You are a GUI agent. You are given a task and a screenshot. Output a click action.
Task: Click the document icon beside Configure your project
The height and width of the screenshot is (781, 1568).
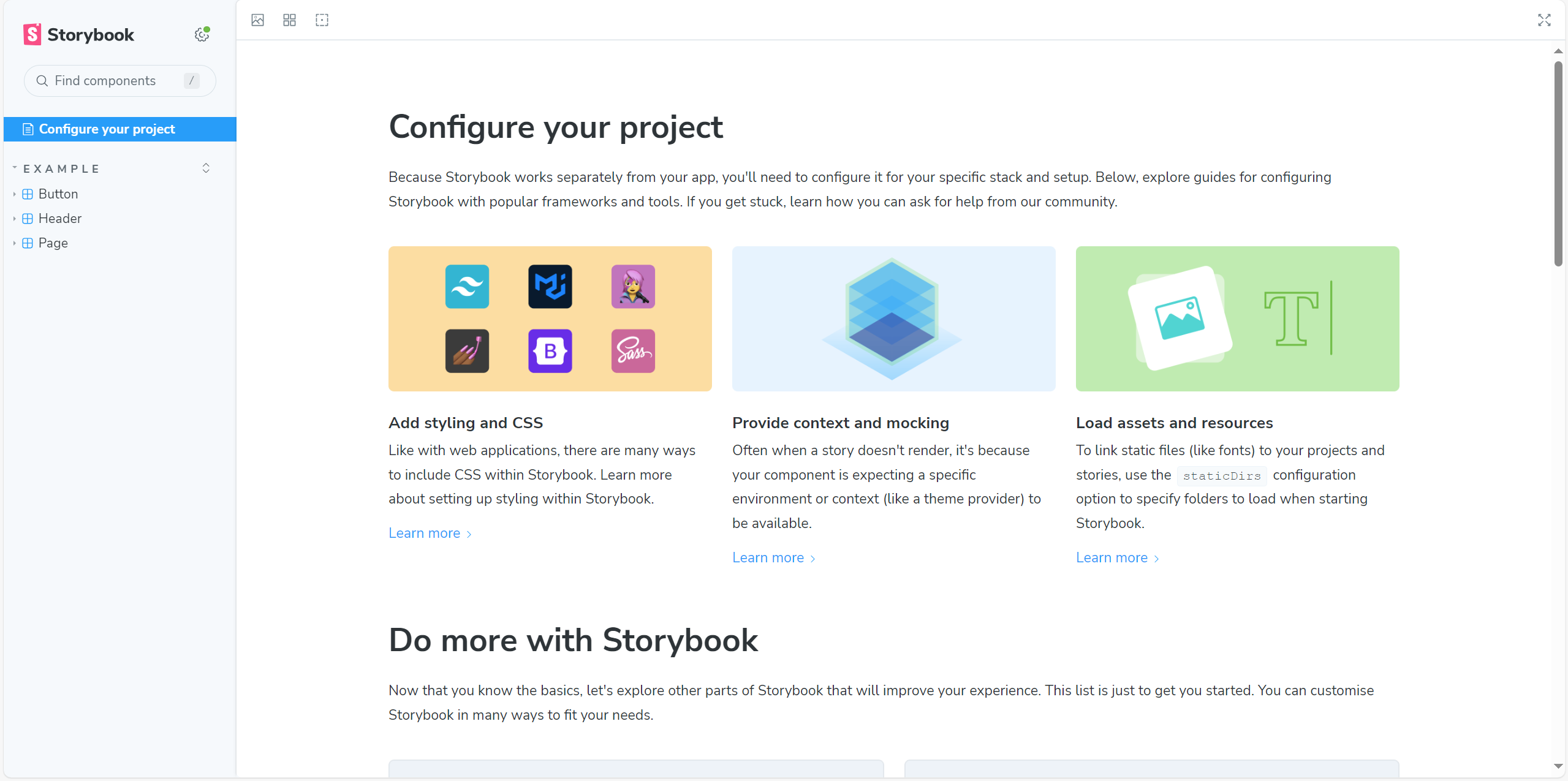point(28,129)
